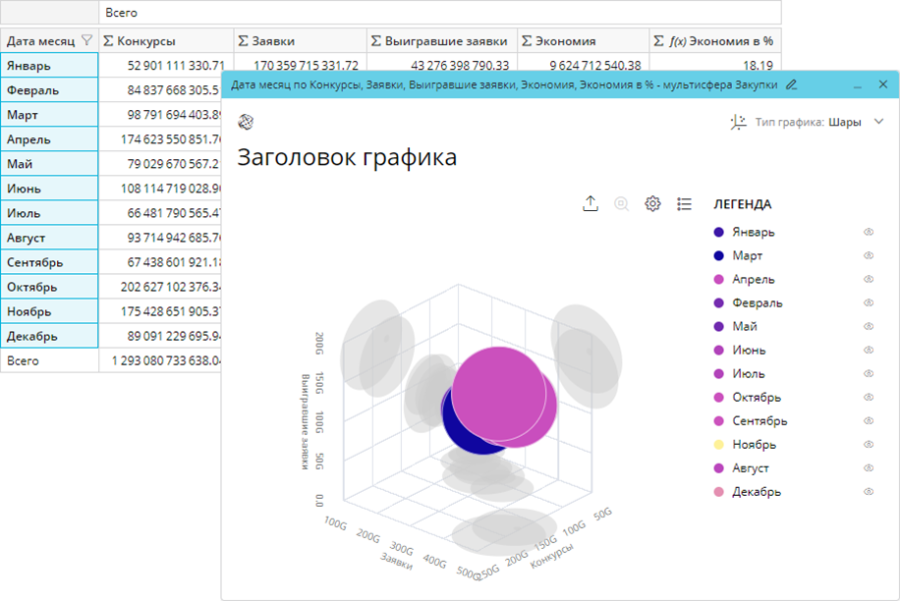Click the pencil icon to rename window
This screenshot has height=601, width=900.
tap(792, 85)
